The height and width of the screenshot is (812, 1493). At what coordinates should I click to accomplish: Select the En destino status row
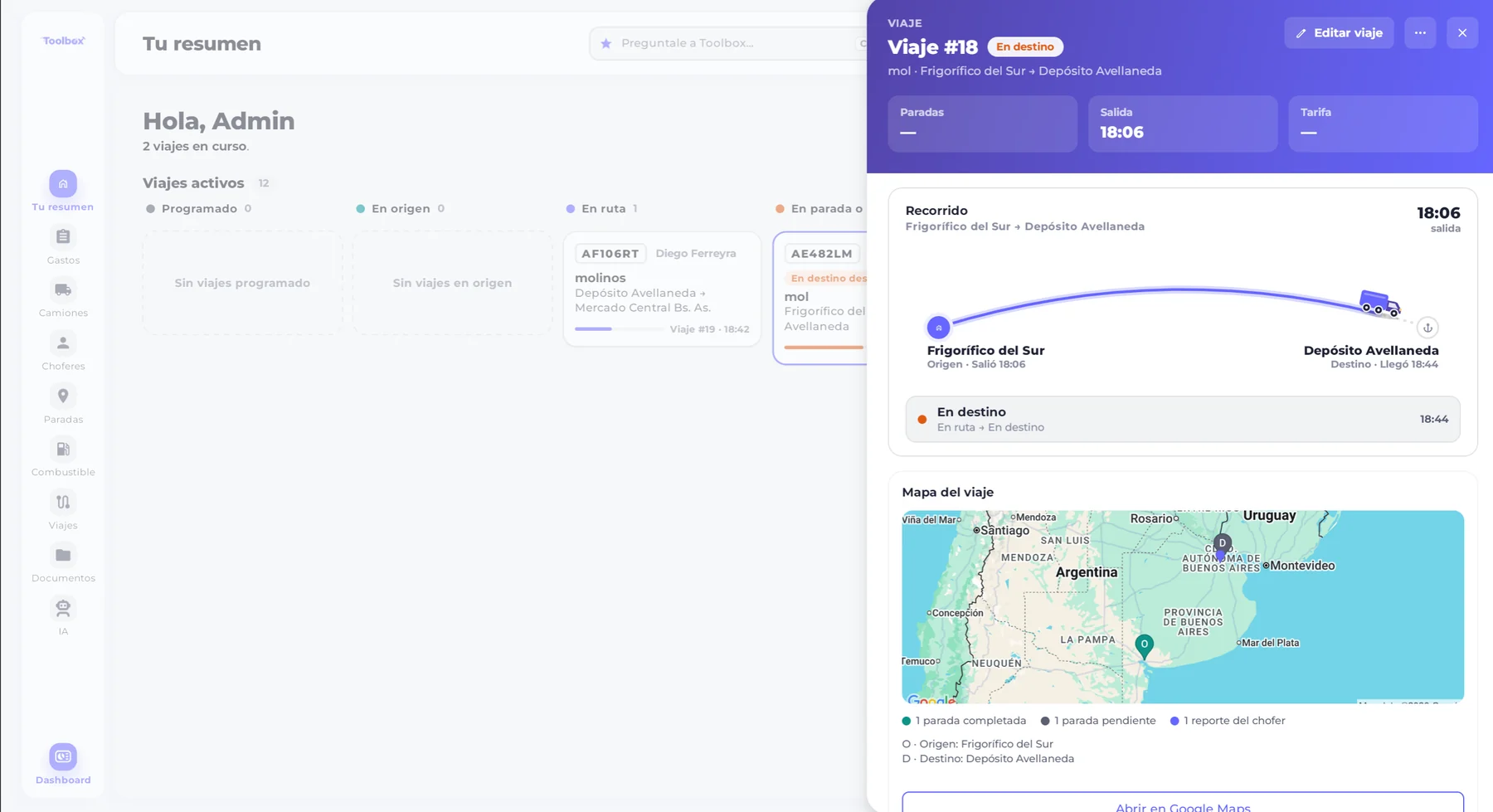[1183, 419]
